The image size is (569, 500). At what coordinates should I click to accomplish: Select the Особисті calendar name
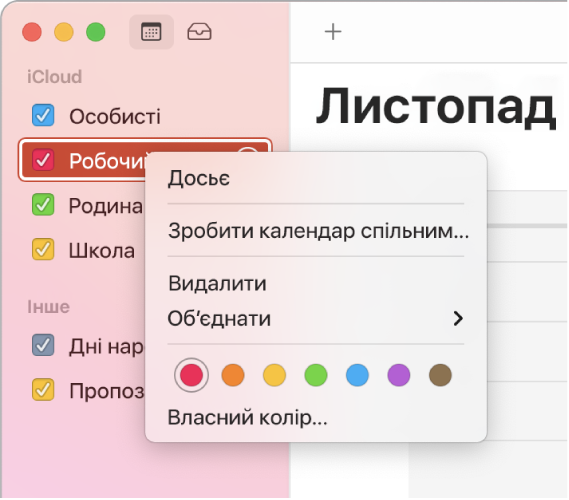tap(115, 116)
